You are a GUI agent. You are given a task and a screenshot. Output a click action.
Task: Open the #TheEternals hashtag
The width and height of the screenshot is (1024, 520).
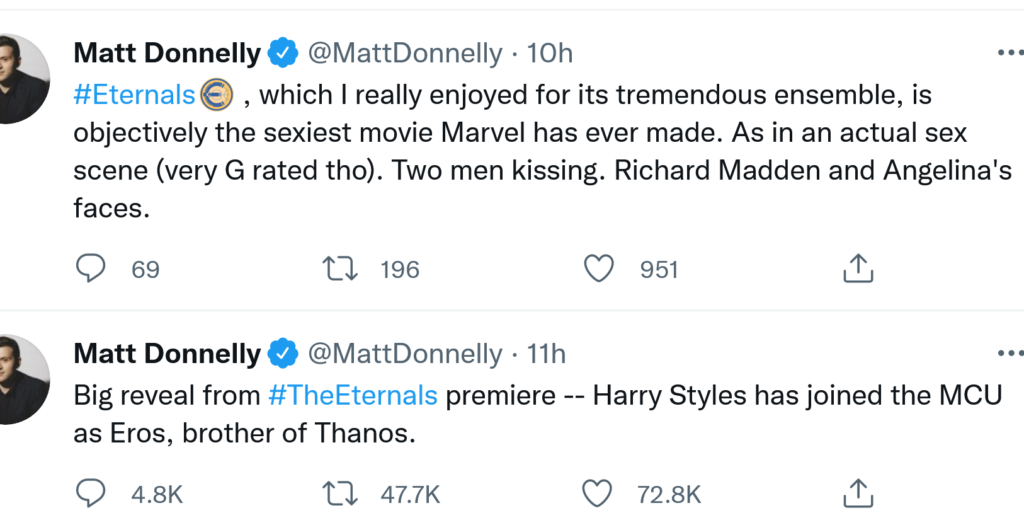click(353, 395)
